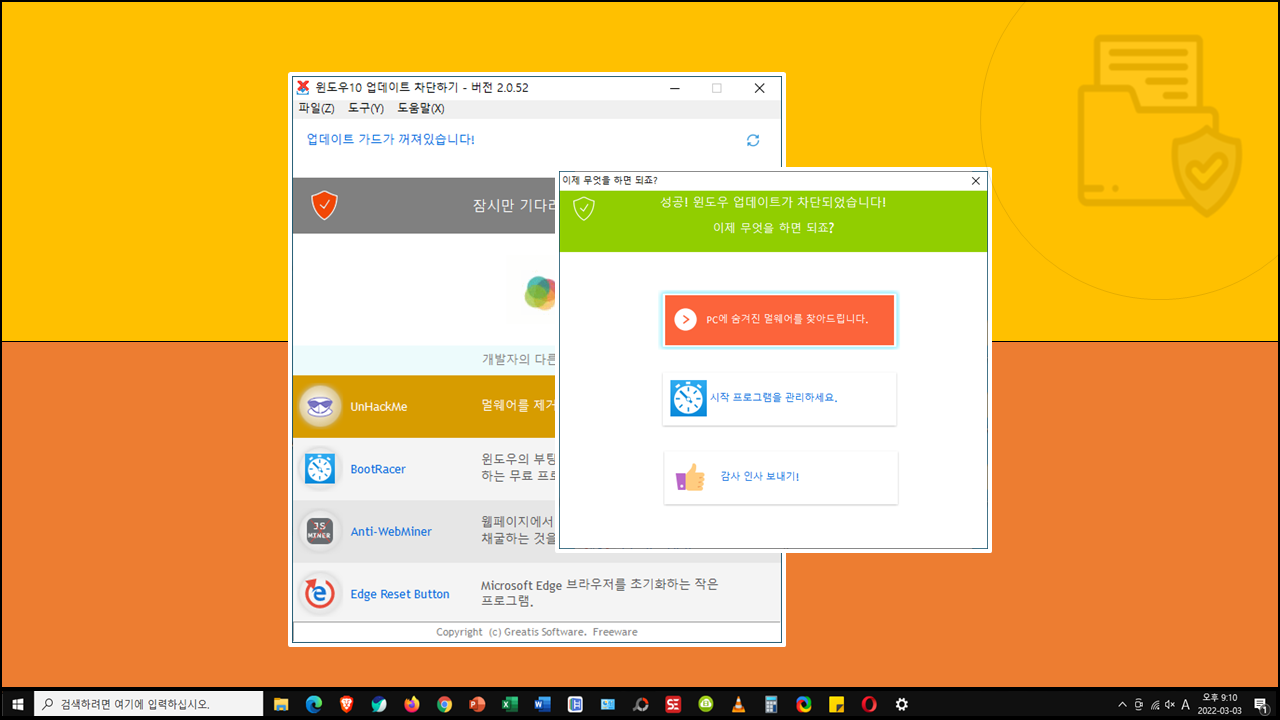
Task: Open the BootRacer link
Action: click(378, 469)
